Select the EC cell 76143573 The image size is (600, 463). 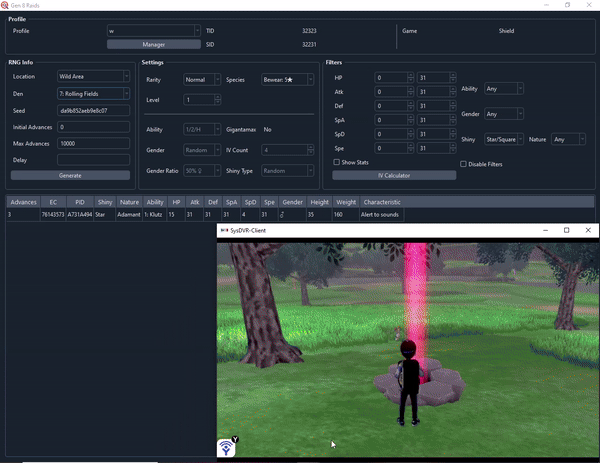click(53, 215)
